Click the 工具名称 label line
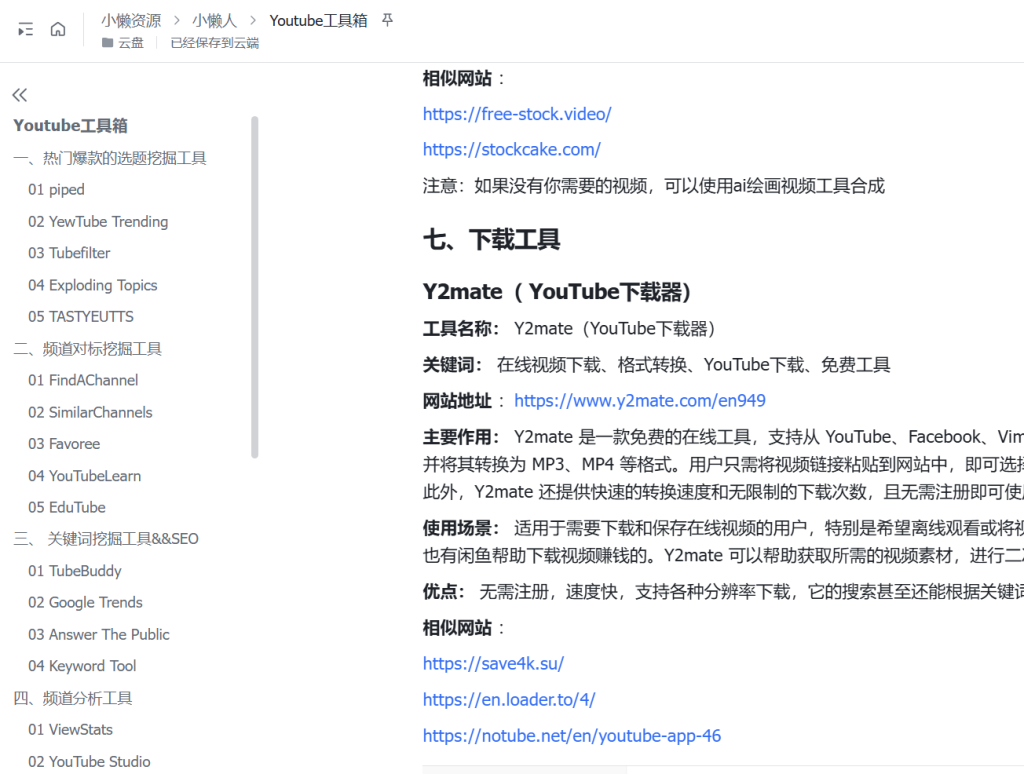This screenshot has width=1024, height=774. [x=569, y=329]
